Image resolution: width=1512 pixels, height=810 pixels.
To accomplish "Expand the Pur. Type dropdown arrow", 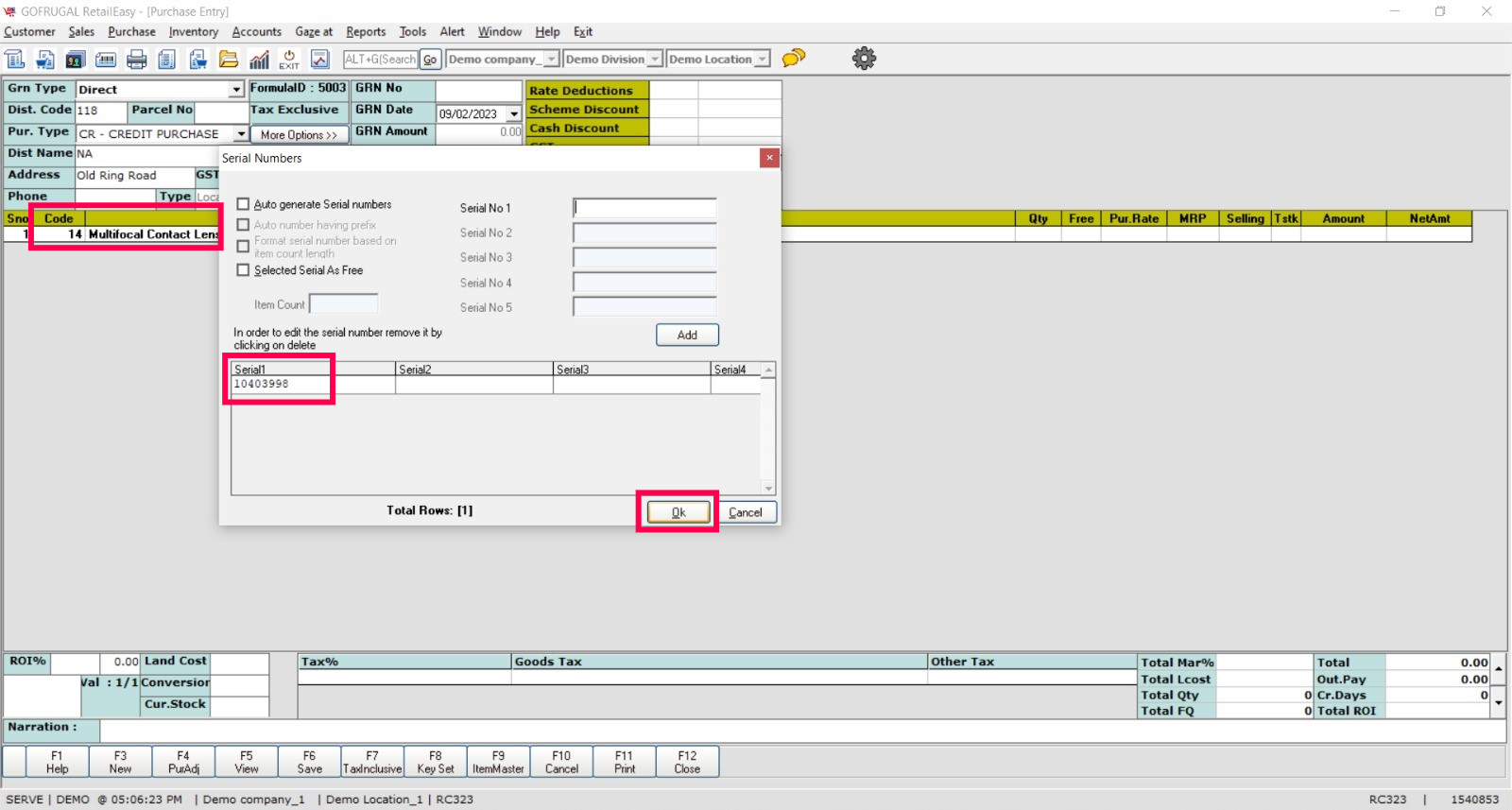I will 241,134.
